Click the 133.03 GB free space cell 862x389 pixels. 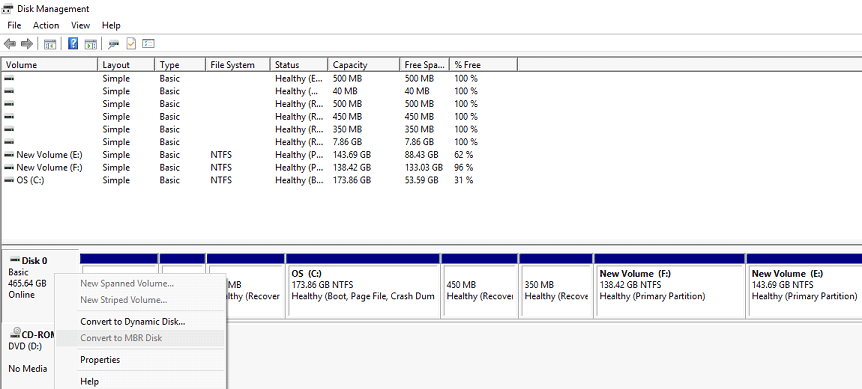pyautogui.click(x=424, y=168)
